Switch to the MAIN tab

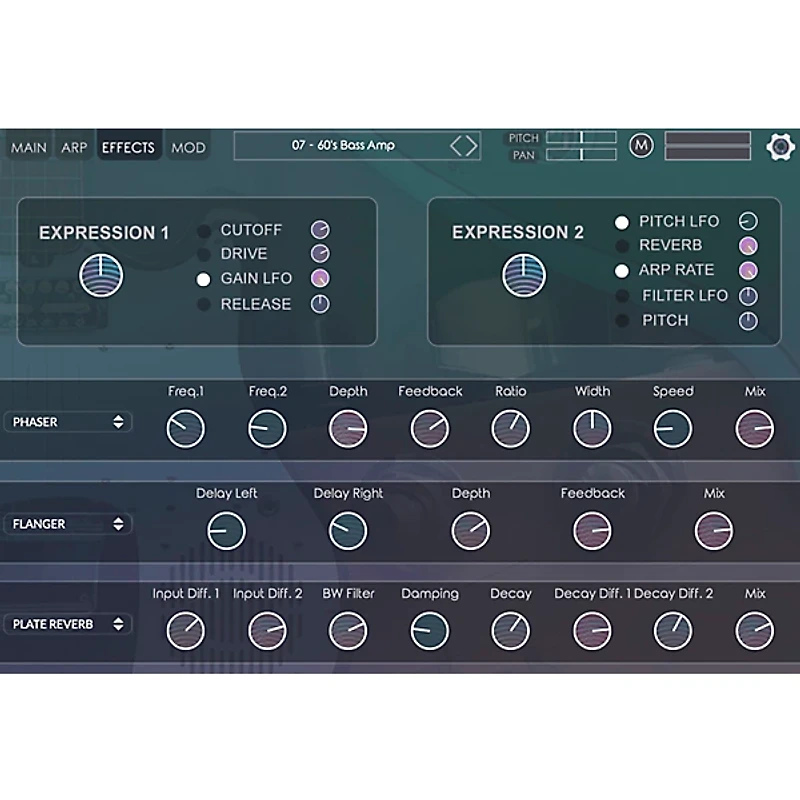point(28,147)
